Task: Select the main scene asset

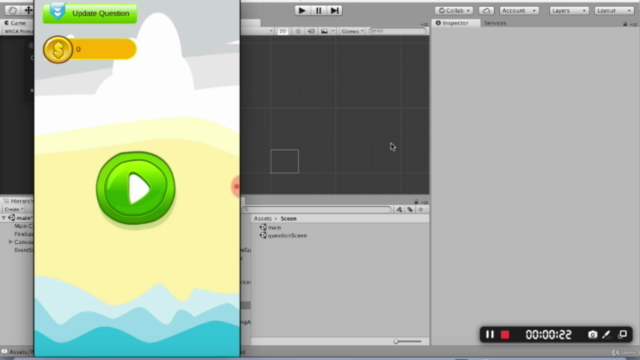Action: point(271,227)
